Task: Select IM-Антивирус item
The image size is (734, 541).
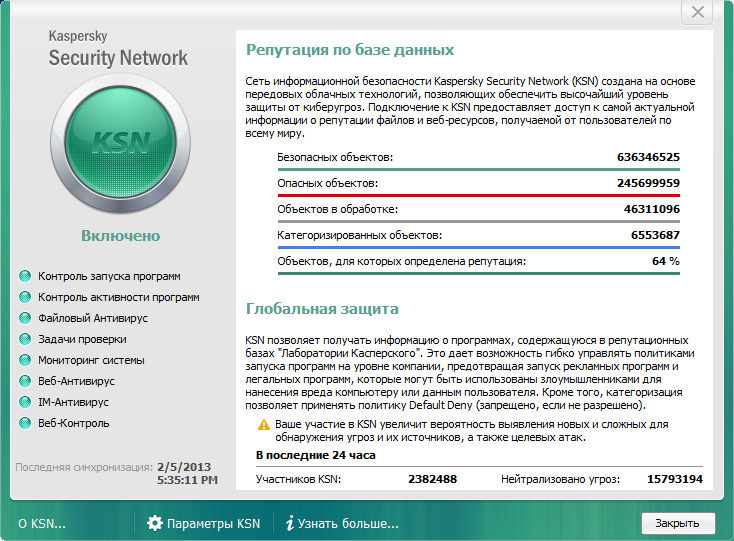Action: point(73,402)
